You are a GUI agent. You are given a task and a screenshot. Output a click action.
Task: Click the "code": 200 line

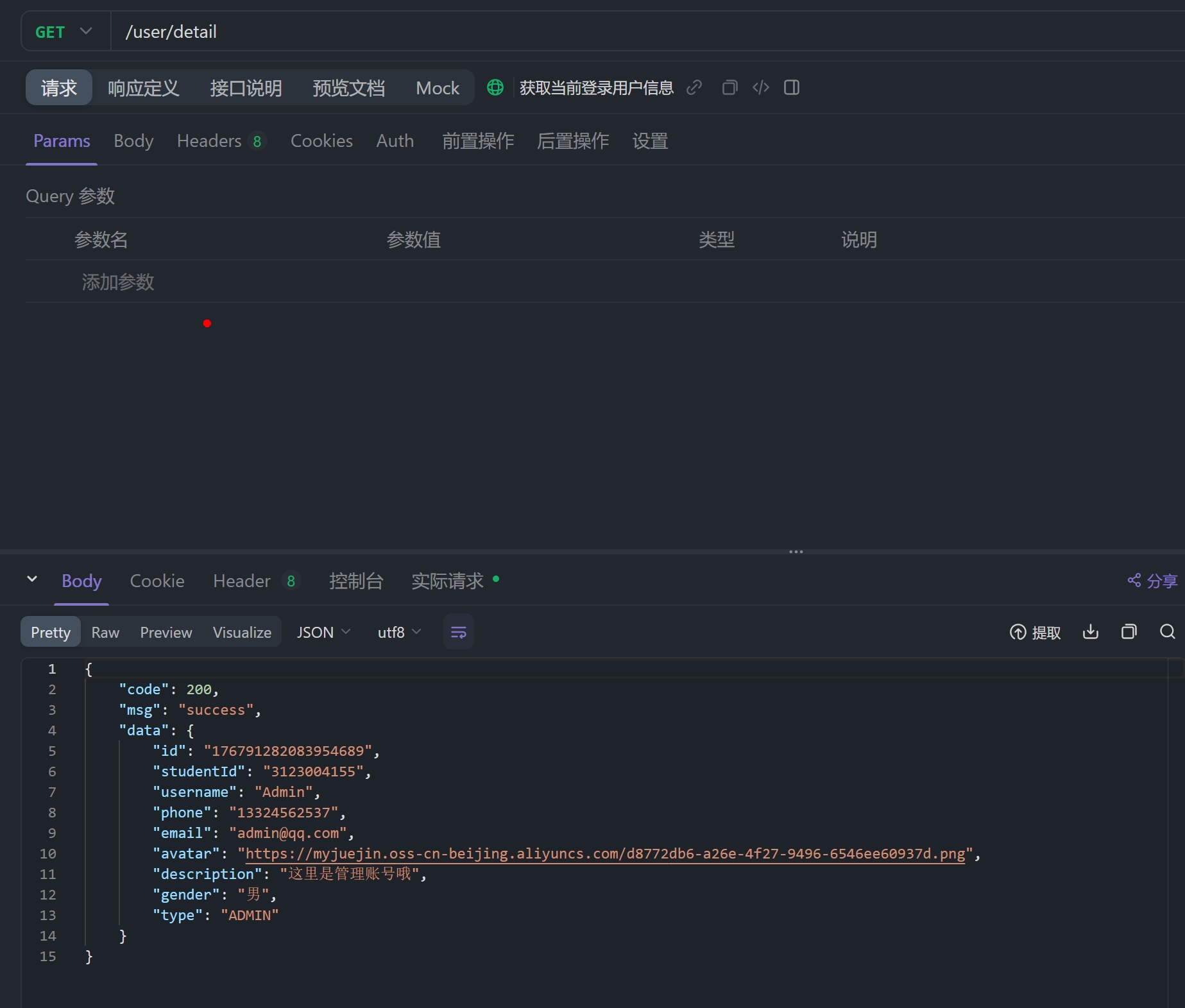(169, 689)
